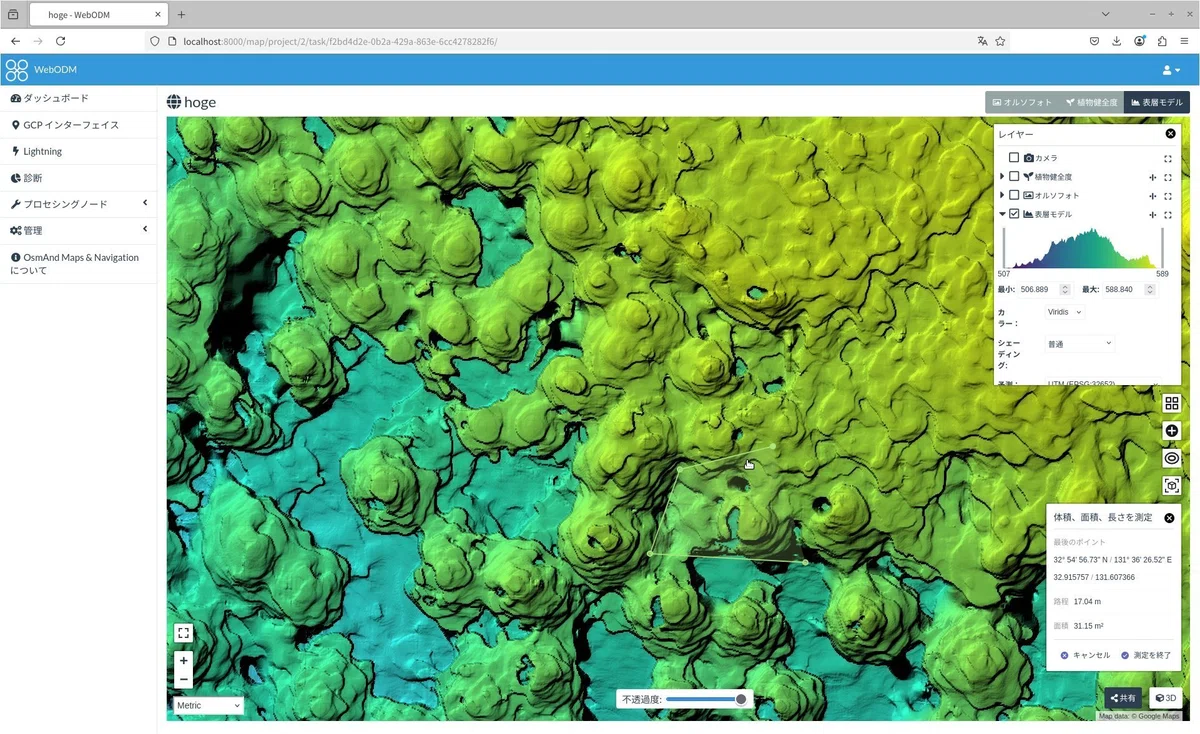This screenshot has height=734, width=1200.
Task: Close the レイヤー panel
Action: [1171, 134]
